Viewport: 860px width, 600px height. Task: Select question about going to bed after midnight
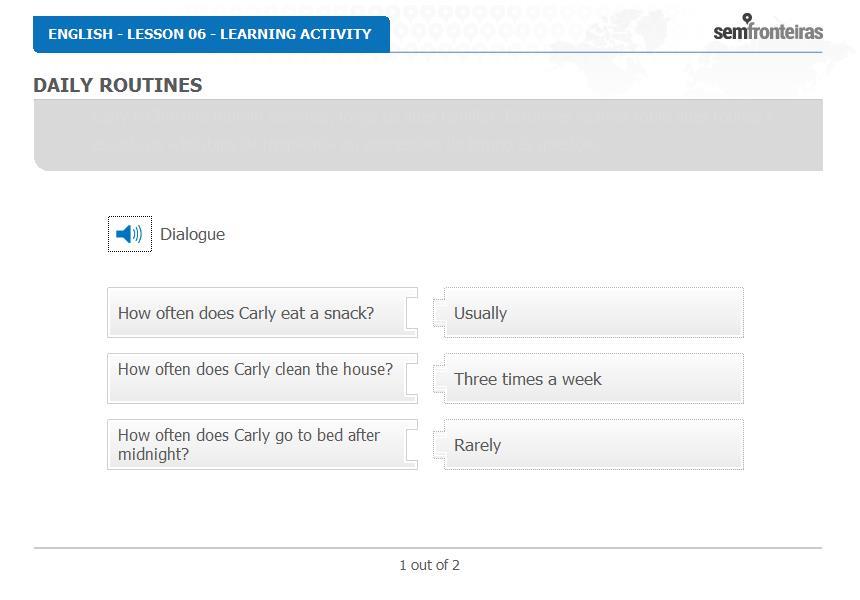tap(262, 444)
